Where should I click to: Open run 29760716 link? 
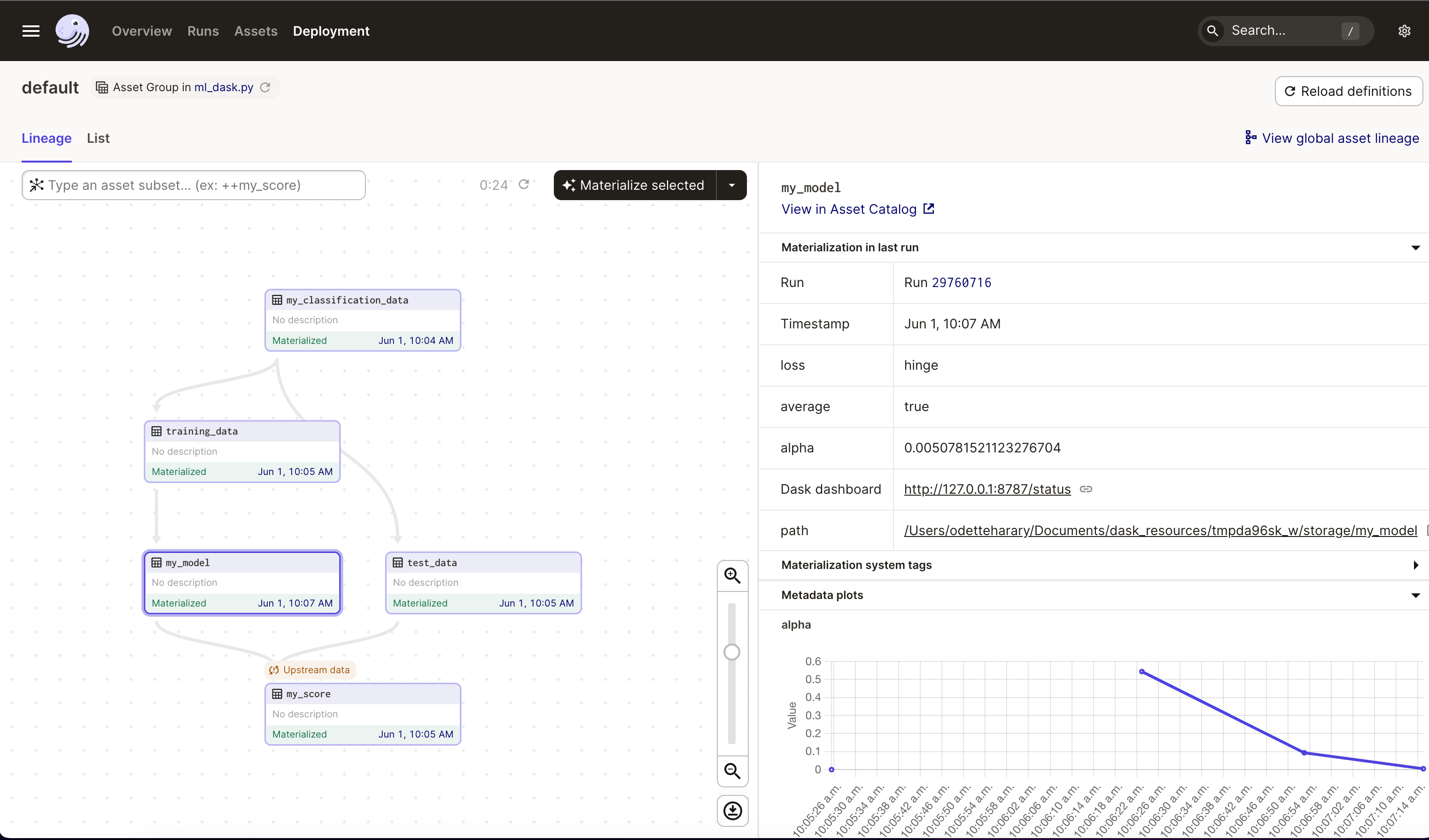pyautogui.click(x=962, y=282)
